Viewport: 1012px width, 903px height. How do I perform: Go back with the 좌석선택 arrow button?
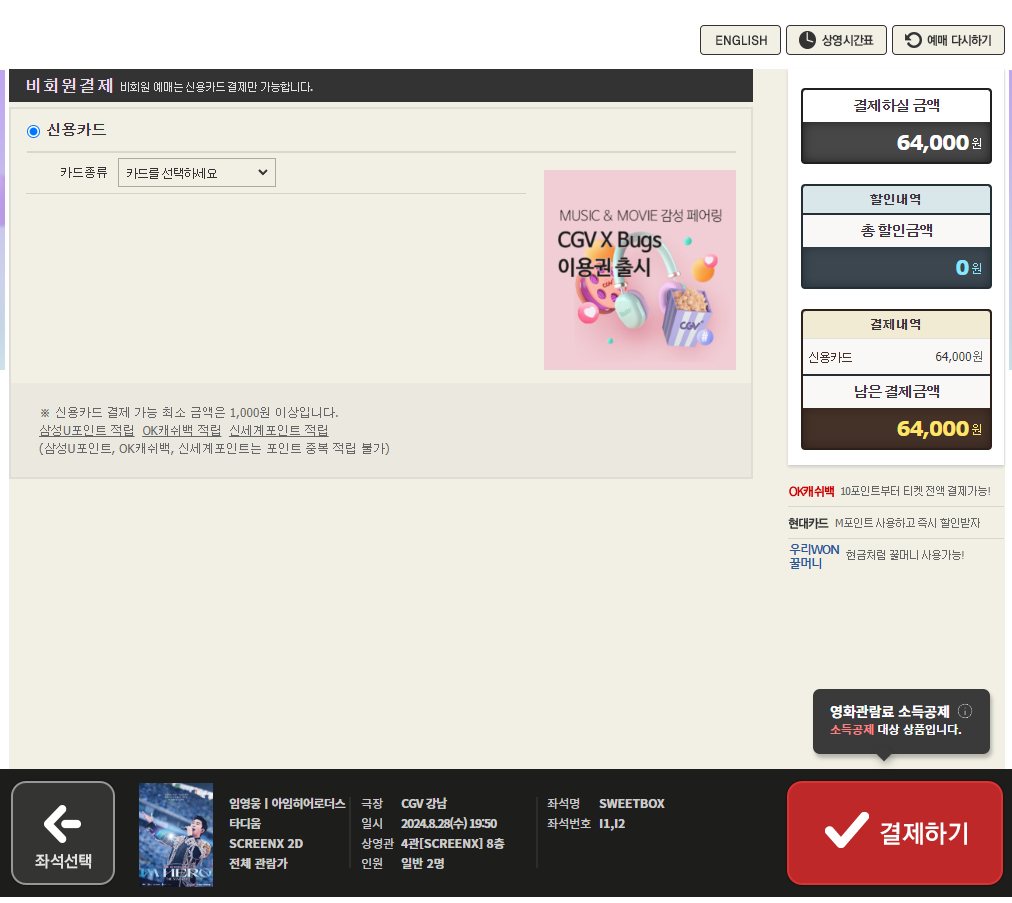coord(63,833)
